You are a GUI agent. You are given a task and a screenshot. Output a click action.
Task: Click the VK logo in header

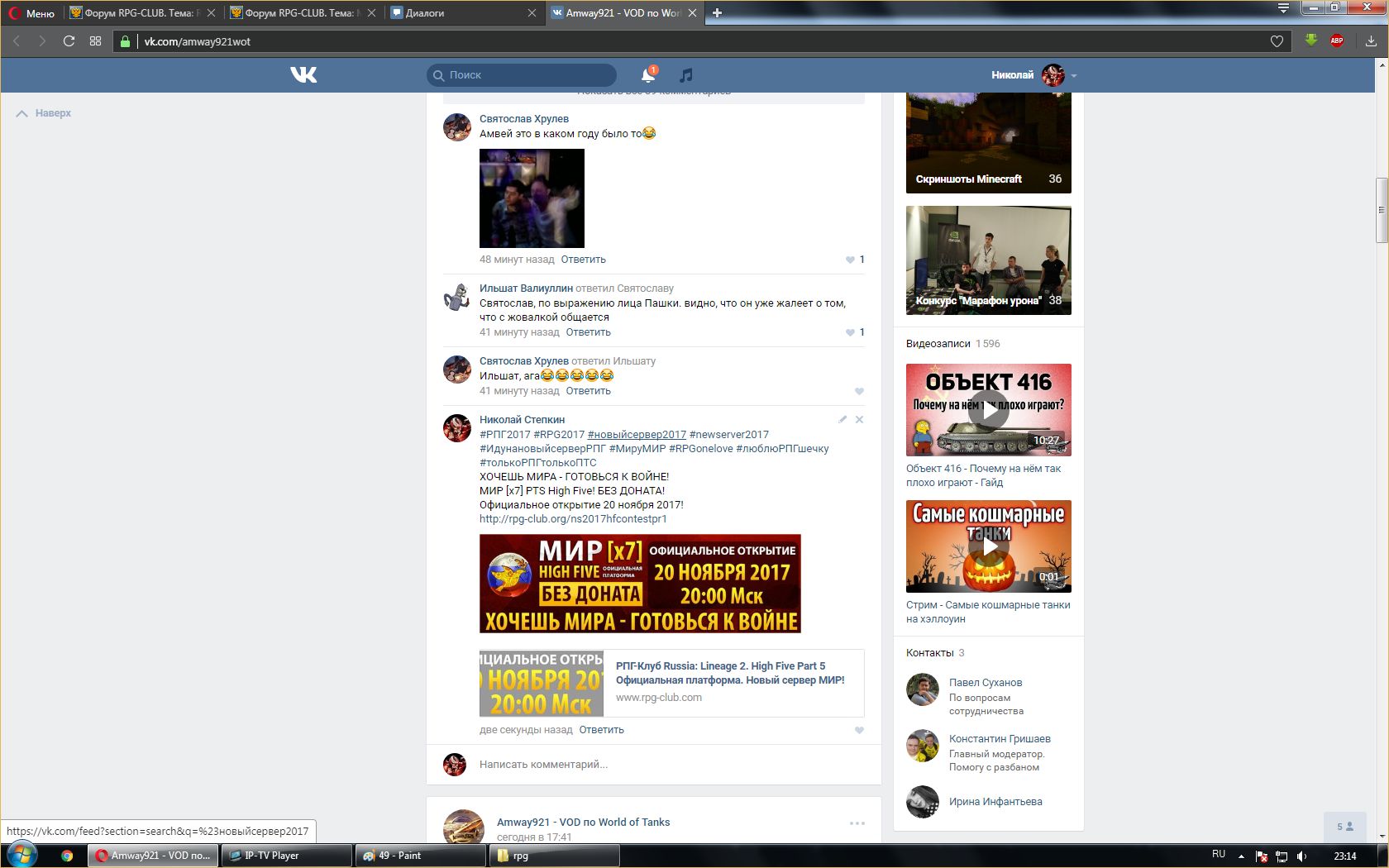click(303, 74)
